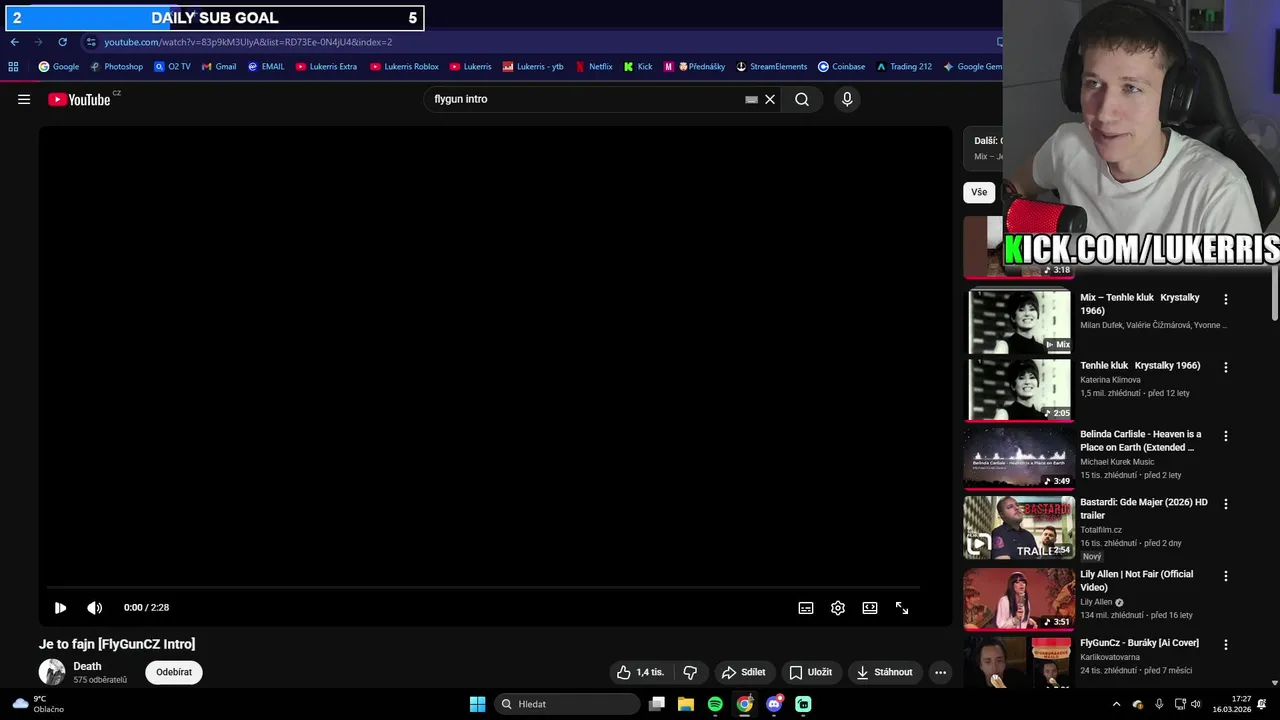This screenshot has height=720, width=1280.
Task: Open options for the Lily Allen video
Action: [x=1225, y=576]
